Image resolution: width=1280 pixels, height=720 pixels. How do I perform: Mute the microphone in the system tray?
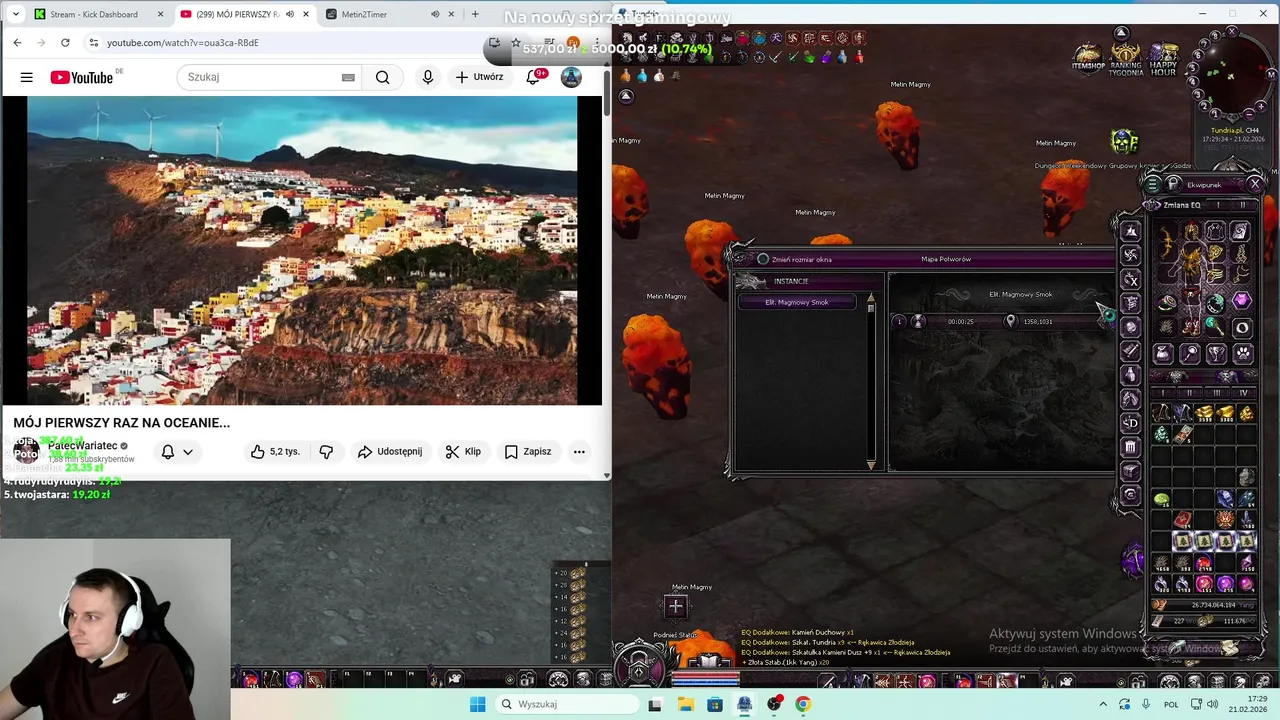1146,704
